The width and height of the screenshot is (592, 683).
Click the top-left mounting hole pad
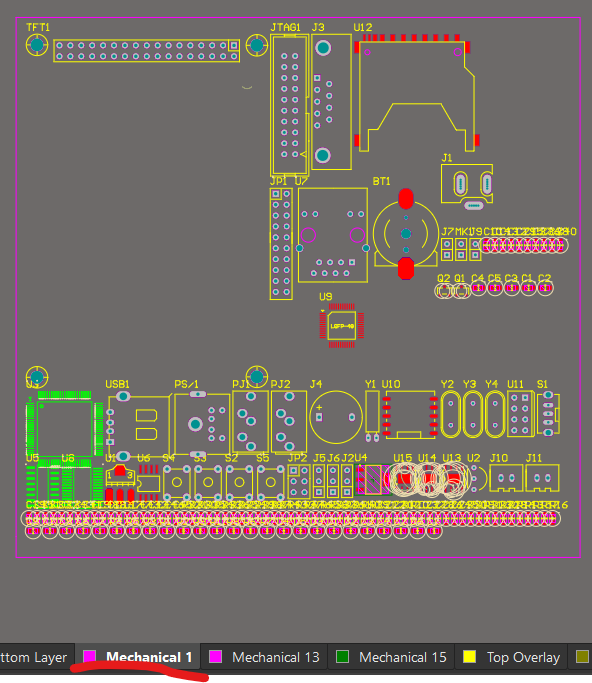(37, 44)
